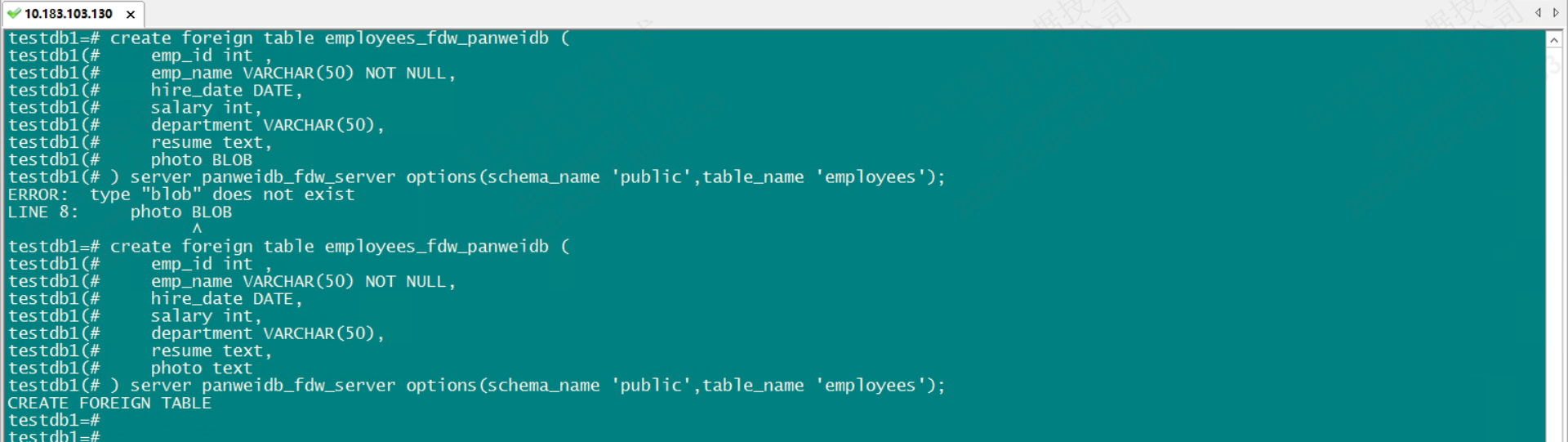
Task: Click 'salary int' in the second statement
Action: tap(201, 315)
